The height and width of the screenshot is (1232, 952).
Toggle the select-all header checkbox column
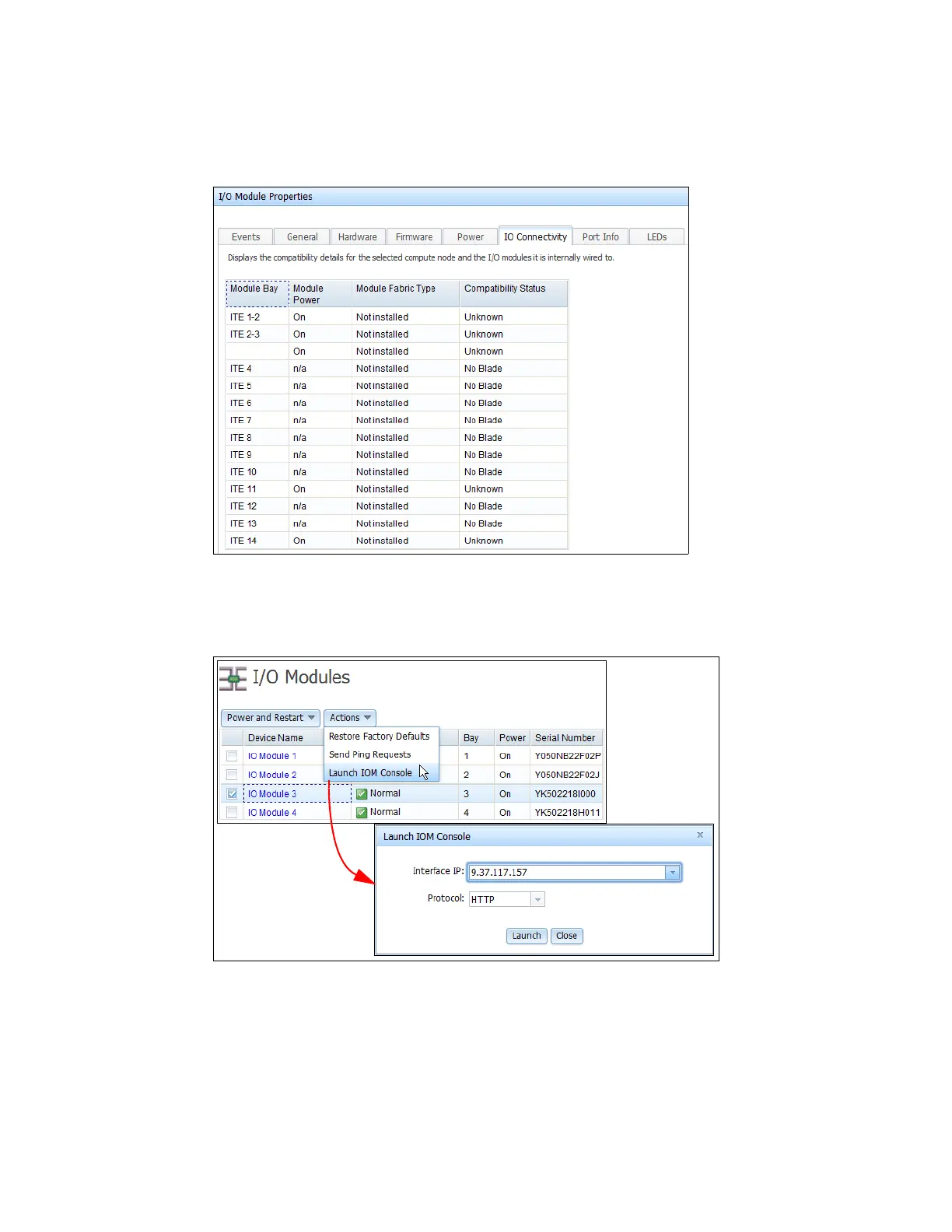pos(232,738)
